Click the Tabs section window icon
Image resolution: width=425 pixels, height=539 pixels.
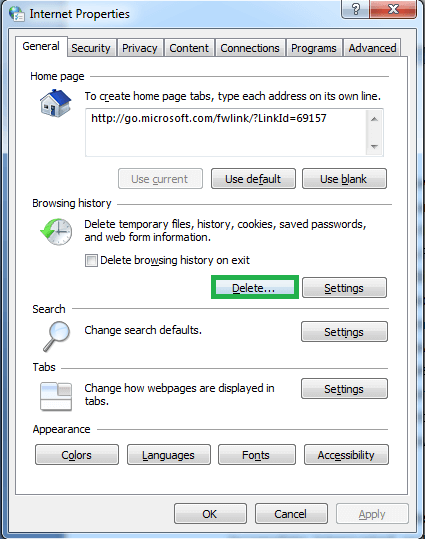pyautogui.click(x=56, y=396)
